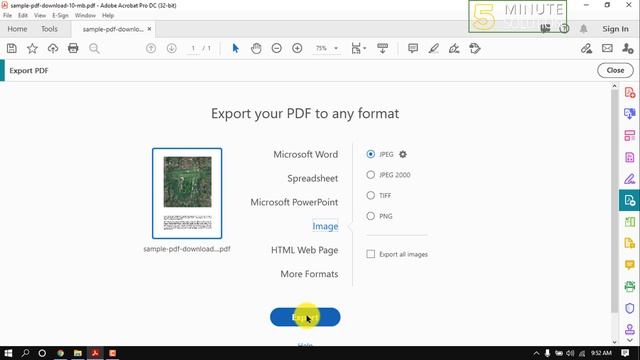Image resolution: width=640 pixels, height=360 pixels.
Task: Open the File menu
Action: pyautogui.click(x=7, y=16)
